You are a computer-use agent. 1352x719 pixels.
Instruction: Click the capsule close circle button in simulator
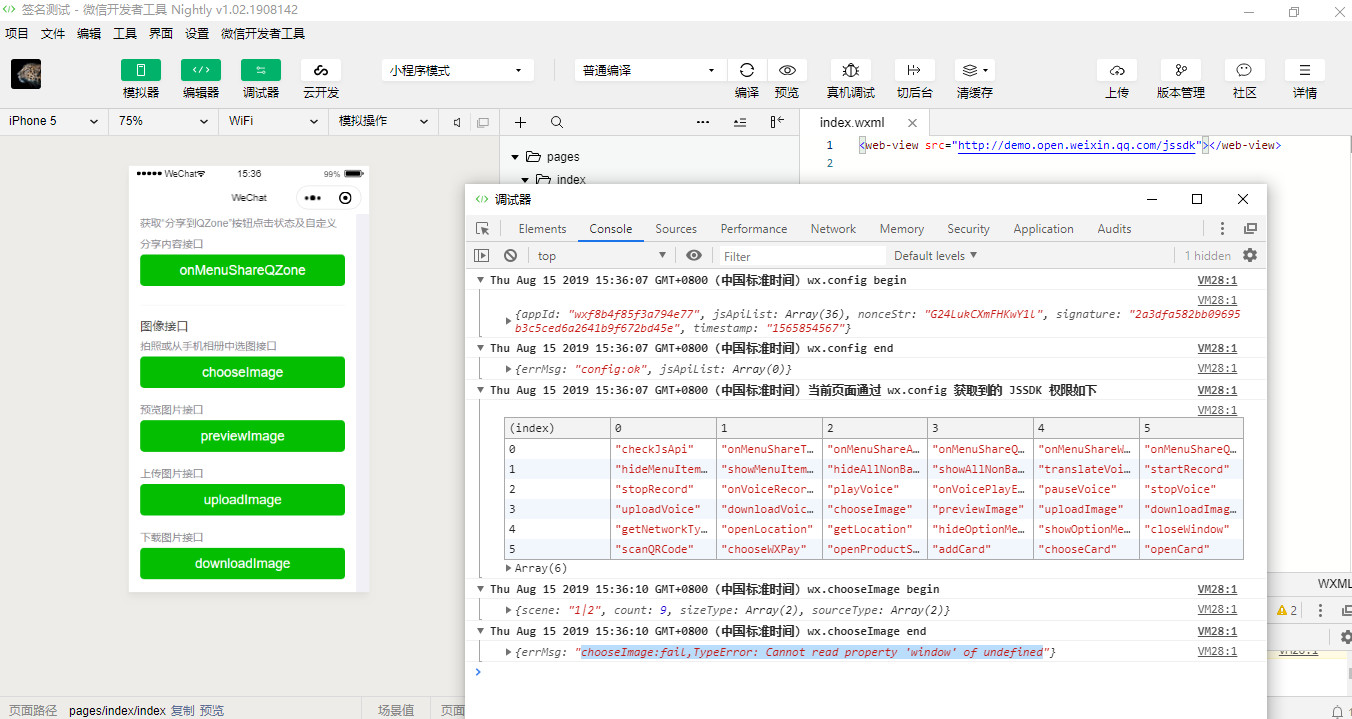pyautogui.click(x=346, y=198)
